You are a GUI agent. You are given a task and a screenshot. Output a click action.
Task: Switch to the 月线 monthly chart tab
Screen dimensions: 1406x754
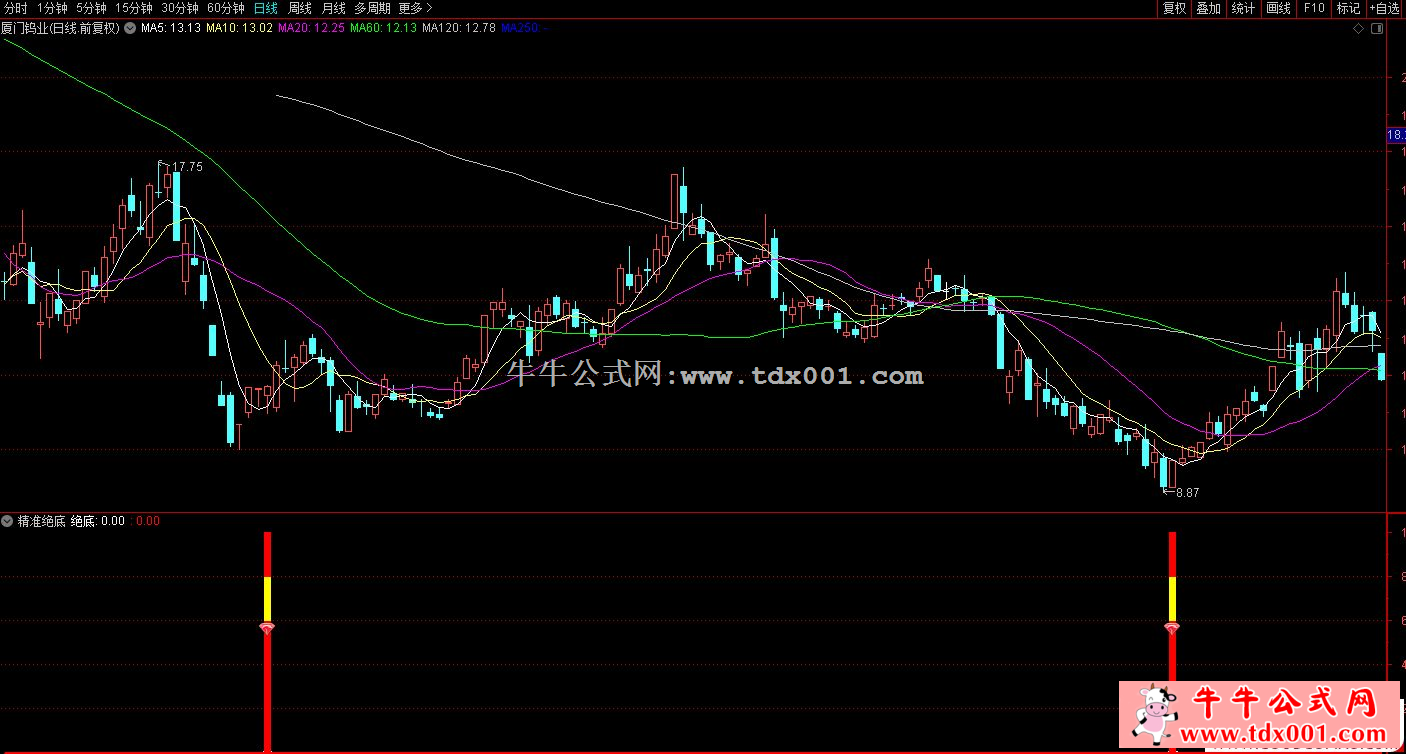coord(333,7)
